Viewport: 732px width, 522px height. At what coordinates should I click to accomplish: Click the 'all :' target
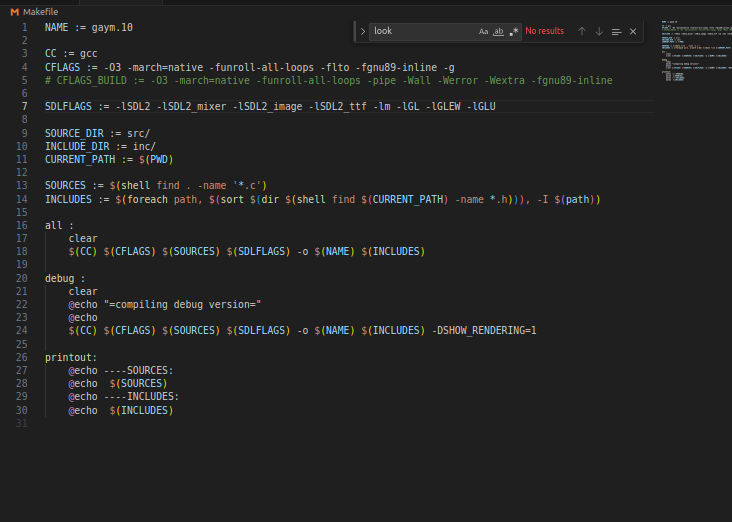59,226
